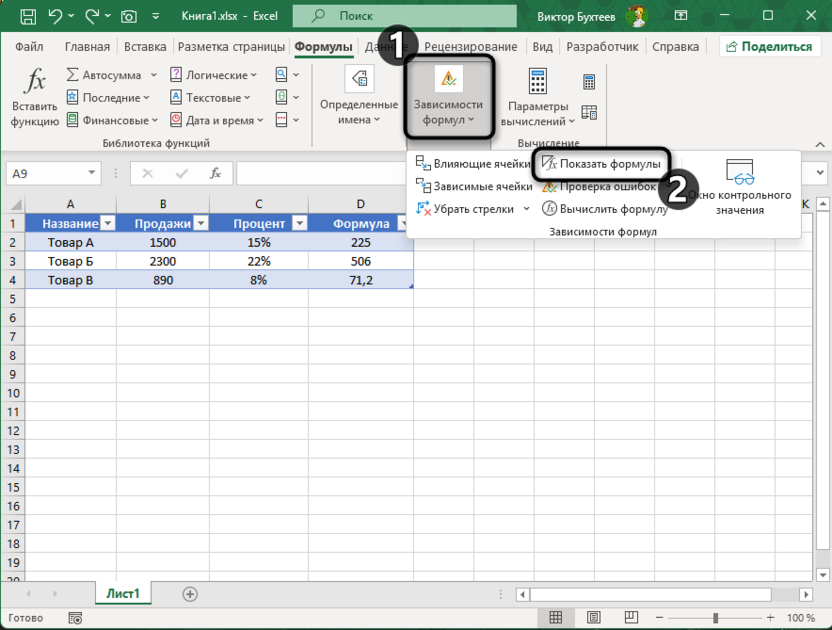Image resolution: width=832 pixels, height=630 pixels.
Task: Click the Insert Function fx icon
Action: click(x=35, y=83)
